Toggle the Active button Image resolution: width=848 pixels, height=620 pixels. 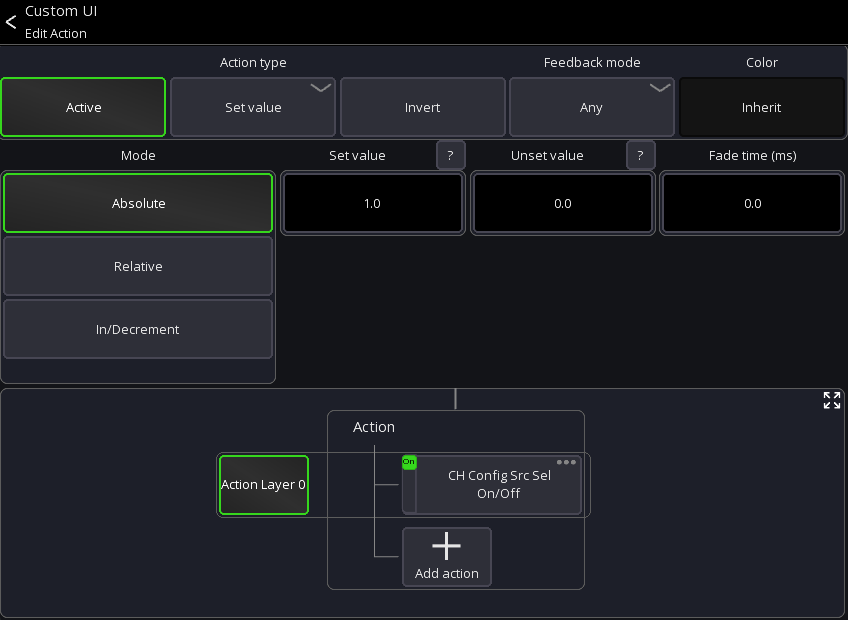[83, 107]
